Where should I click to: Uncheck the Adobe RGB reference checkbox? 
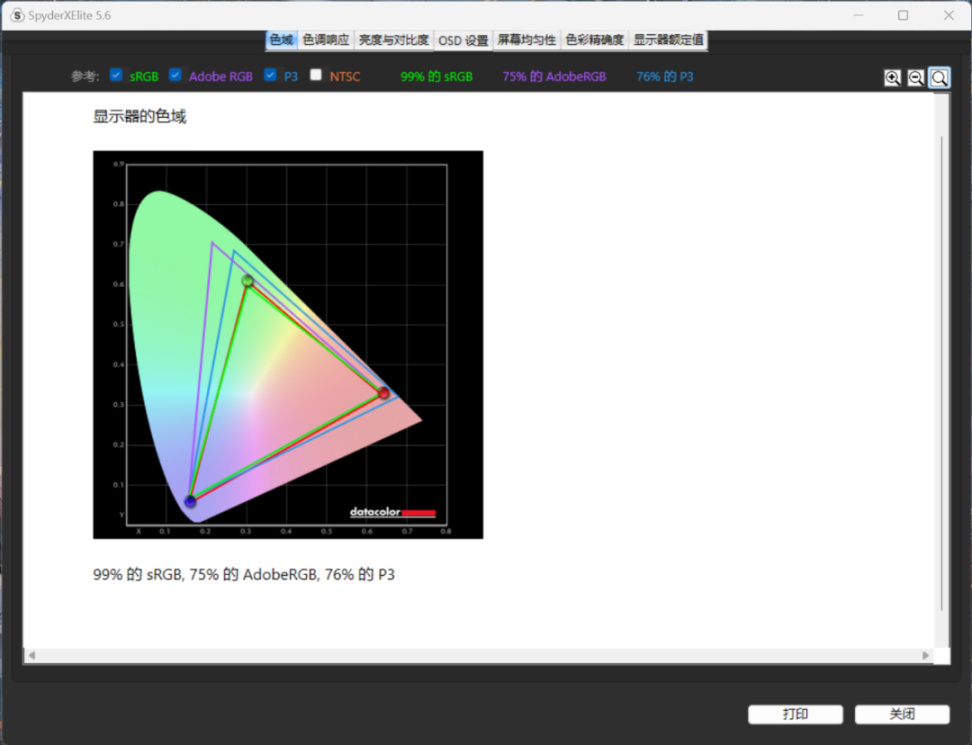(175, 75)
